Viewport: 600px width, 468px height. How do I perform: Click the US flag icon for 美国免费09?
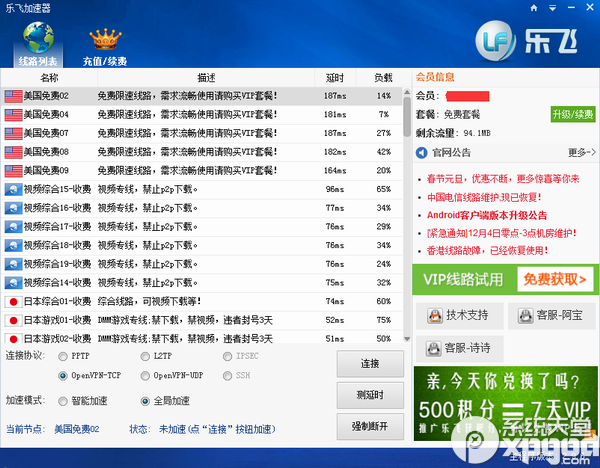pos(13,171)
